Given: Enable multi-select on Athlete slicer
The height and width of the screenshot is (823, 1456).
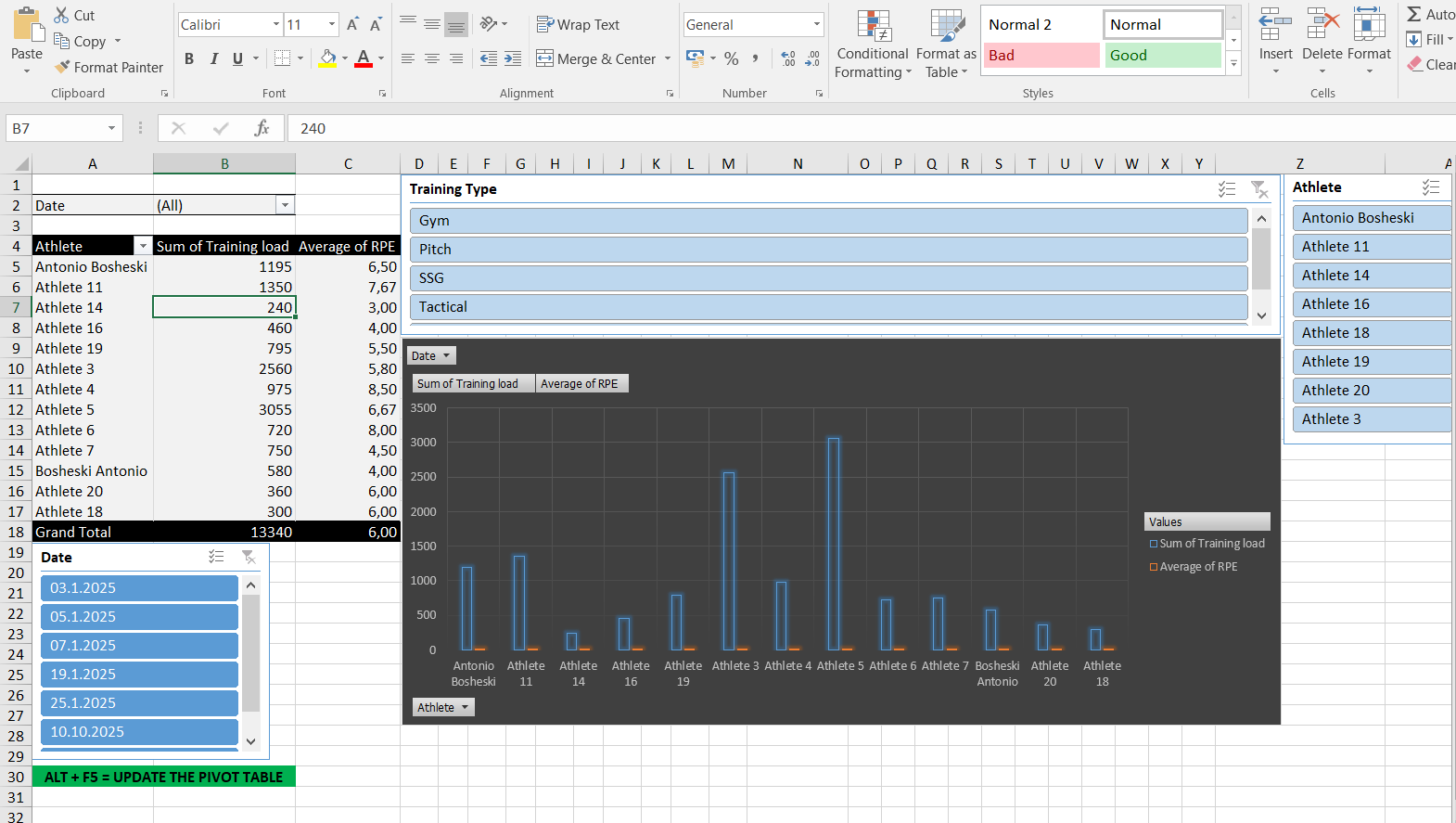Looking at the screenshot, I should (1431, 187).
